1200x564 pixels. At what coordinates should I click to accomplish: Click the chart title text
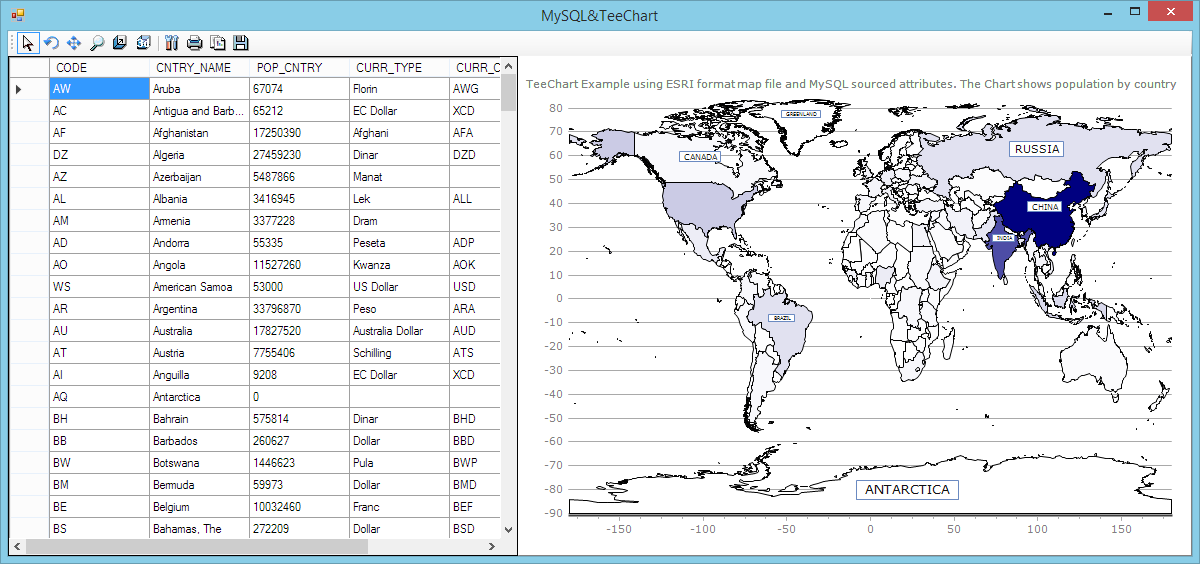pyautogui.click(x=851, y=84)
